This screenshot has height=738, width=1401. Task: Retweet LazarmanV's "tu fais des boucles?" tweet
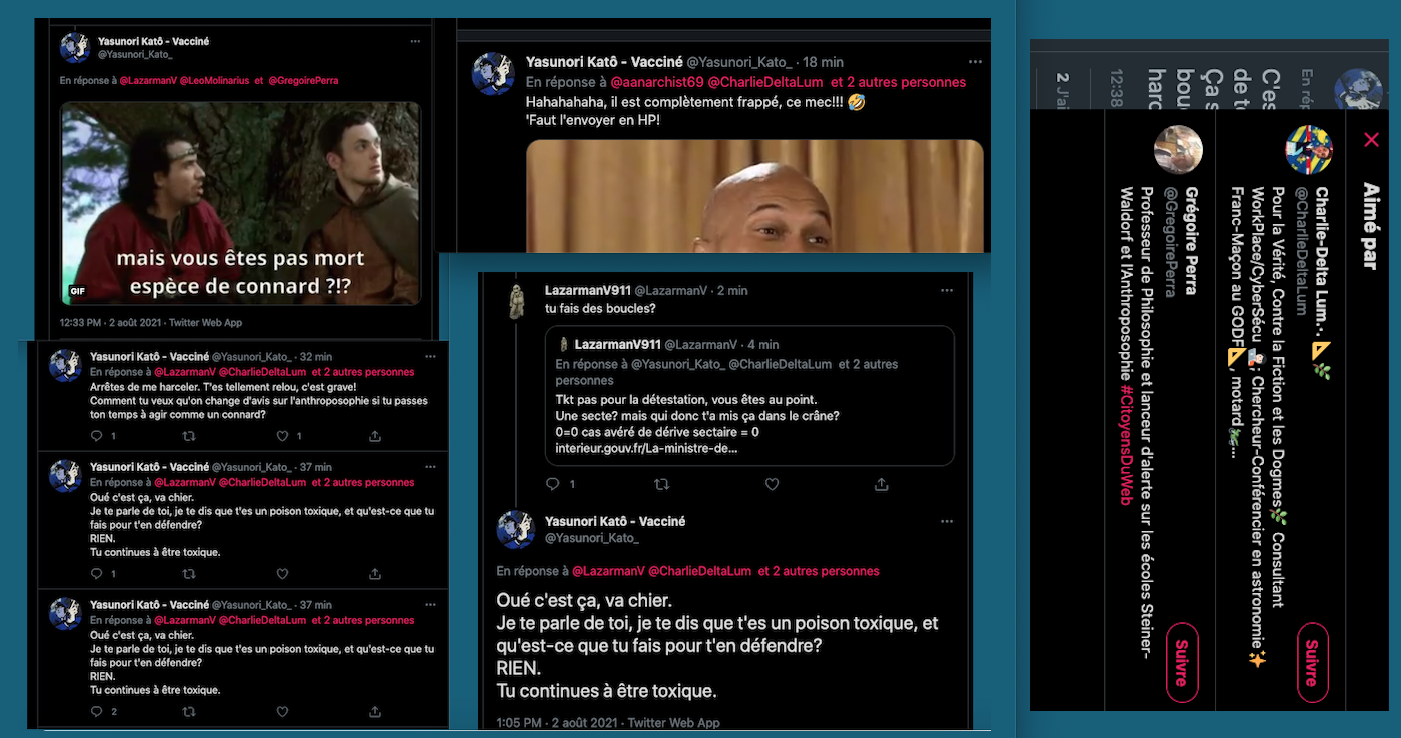point(661,484)
